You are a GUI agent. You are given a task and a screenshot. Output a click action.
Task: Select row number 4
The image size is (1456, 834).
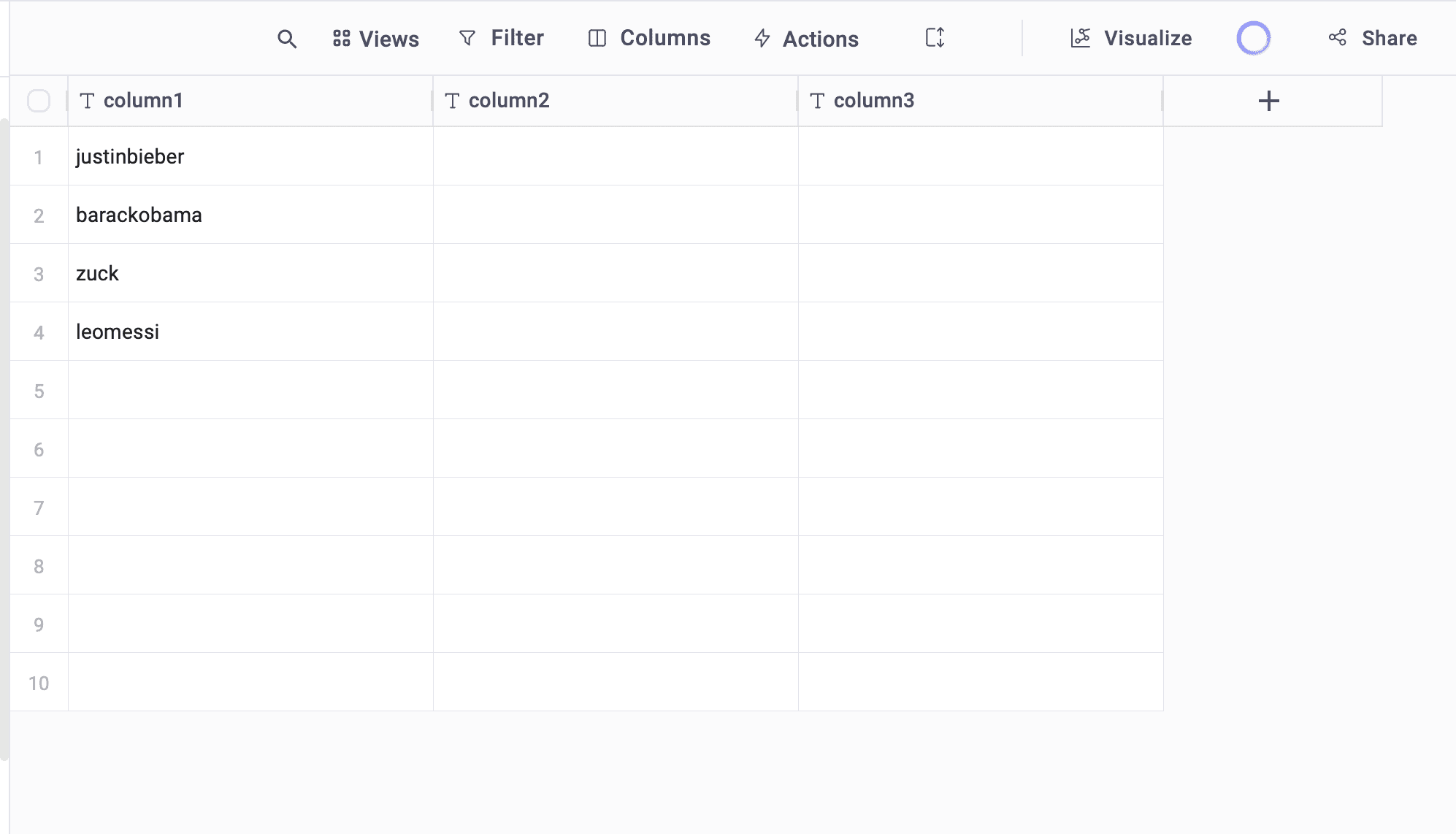[39, 332]
